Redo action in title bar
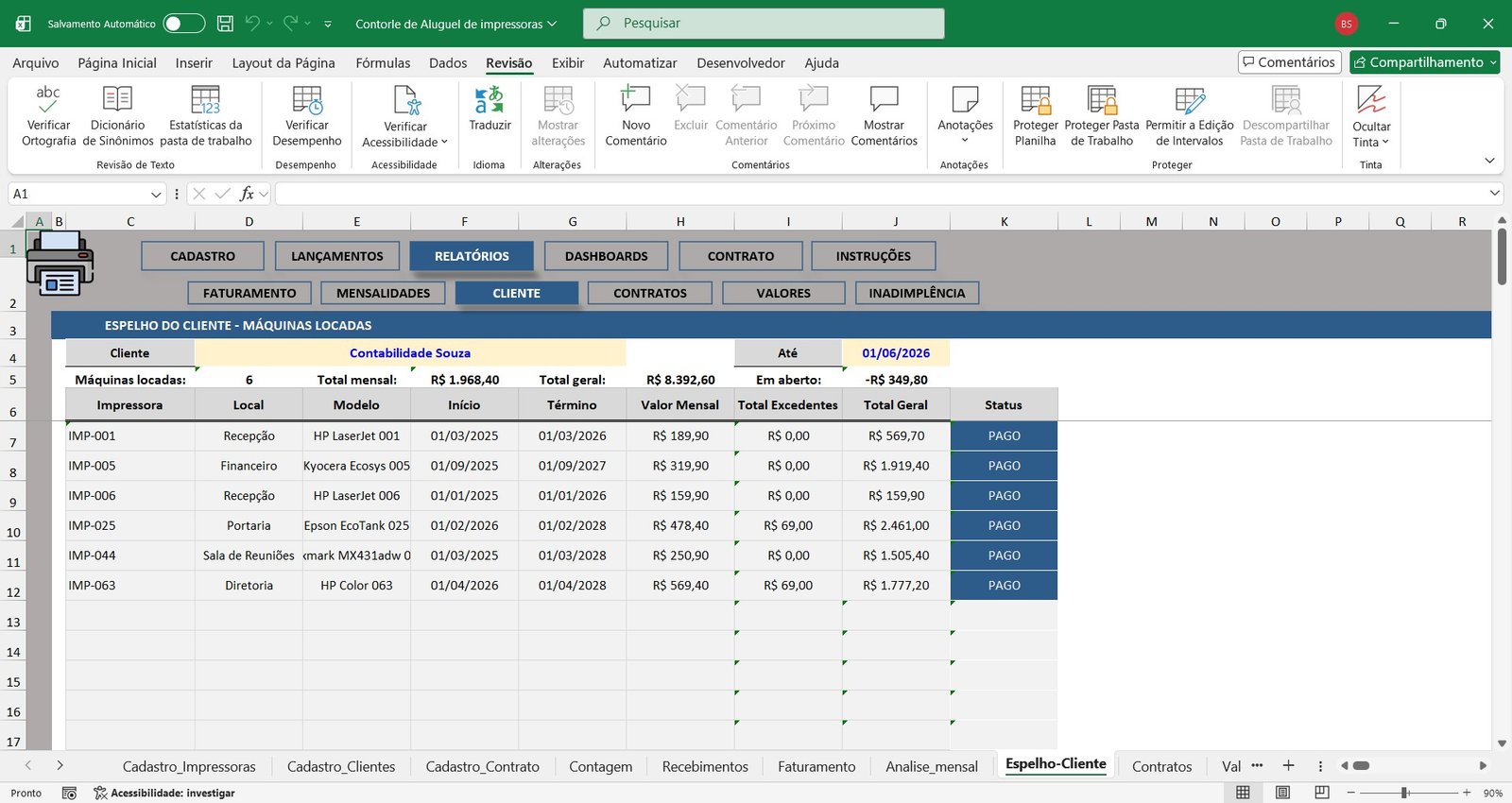 coord(291,24)
